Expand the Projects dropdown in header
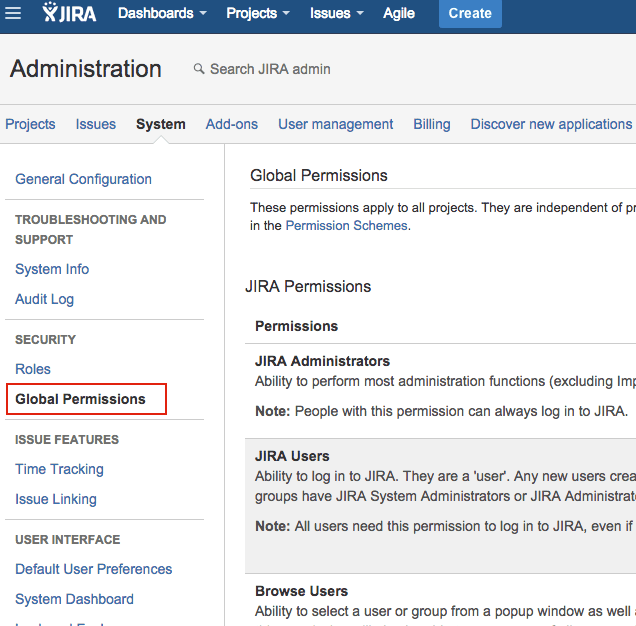 258,13
